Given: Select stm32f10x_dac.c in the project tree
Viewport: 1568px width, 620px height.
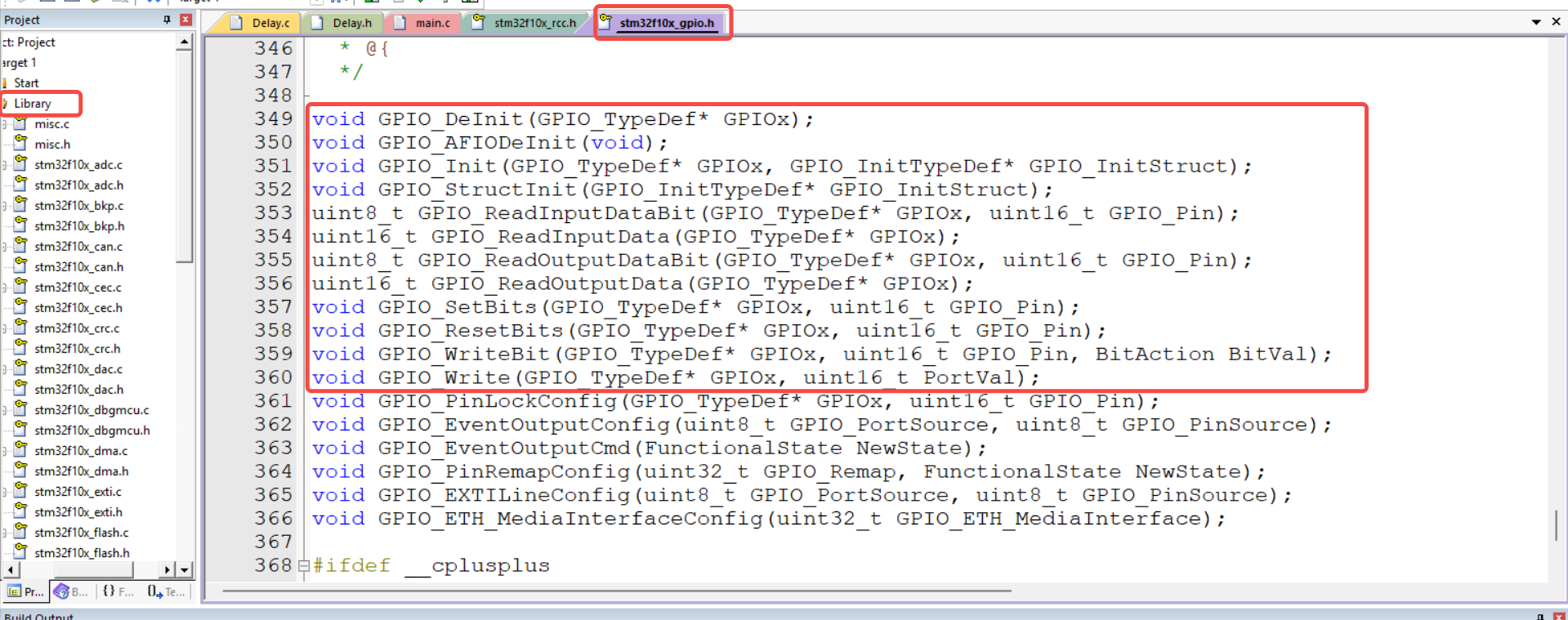Looking at the screenshot, I should tap(78, 368).
